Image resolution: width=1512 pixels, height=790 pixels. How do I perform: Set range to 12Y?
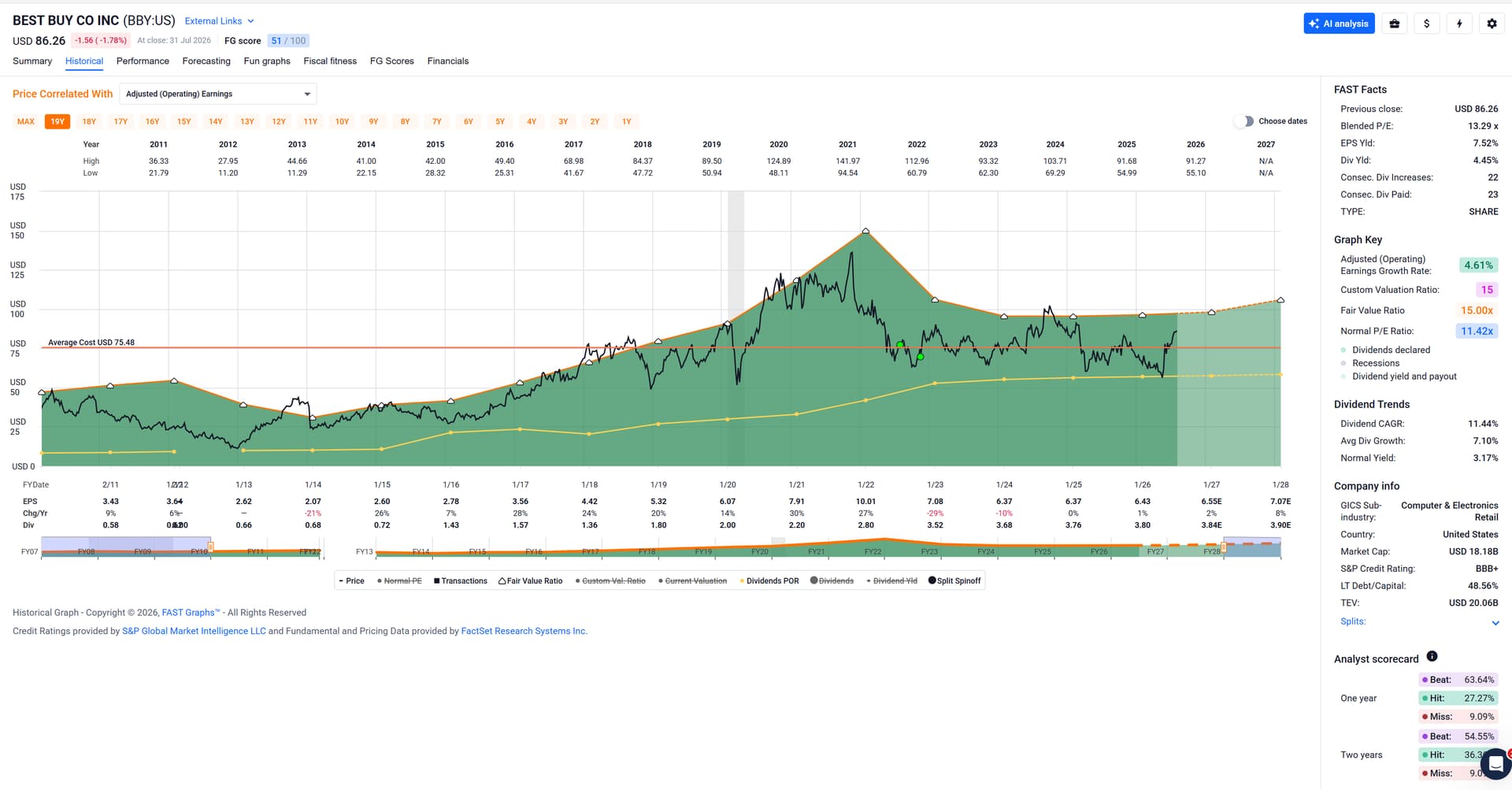coord(279,121)
